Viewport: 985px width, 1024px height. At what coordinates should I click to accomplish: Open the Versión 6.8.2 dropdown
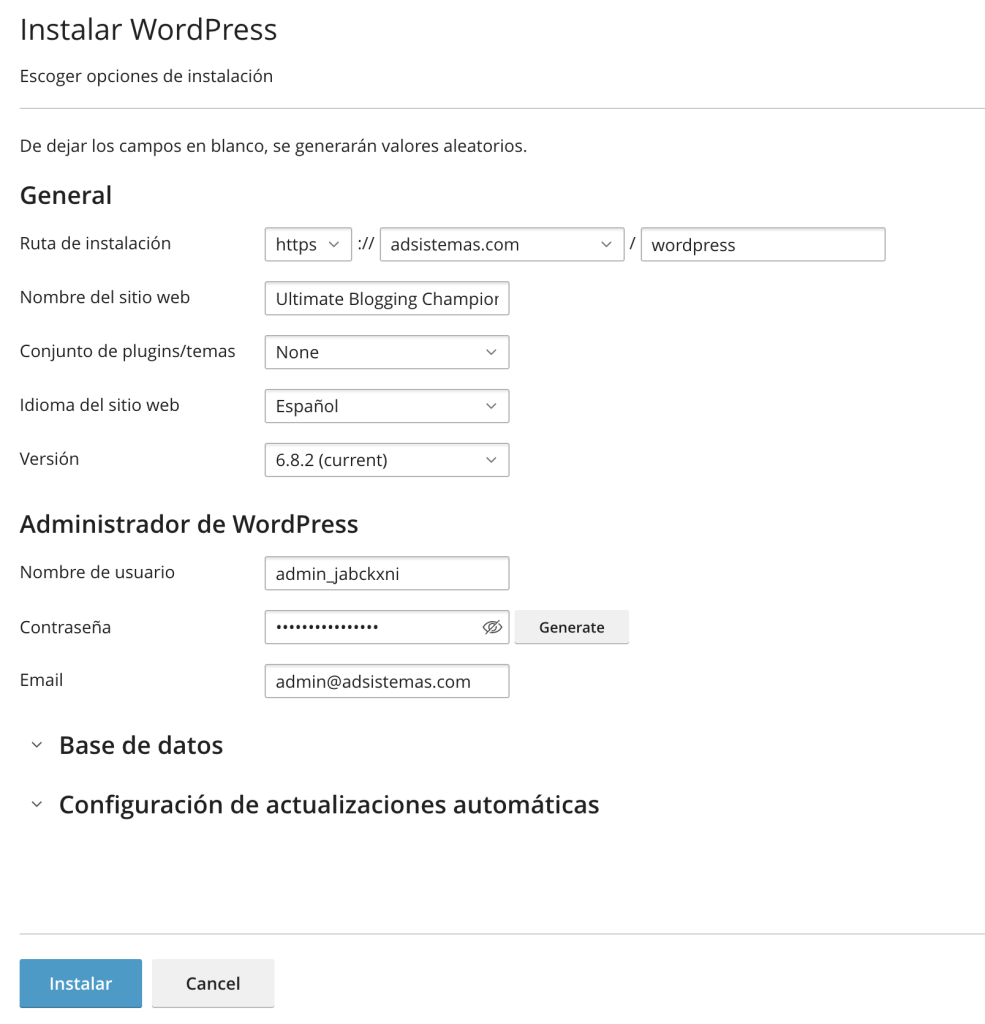pos(387,460)
